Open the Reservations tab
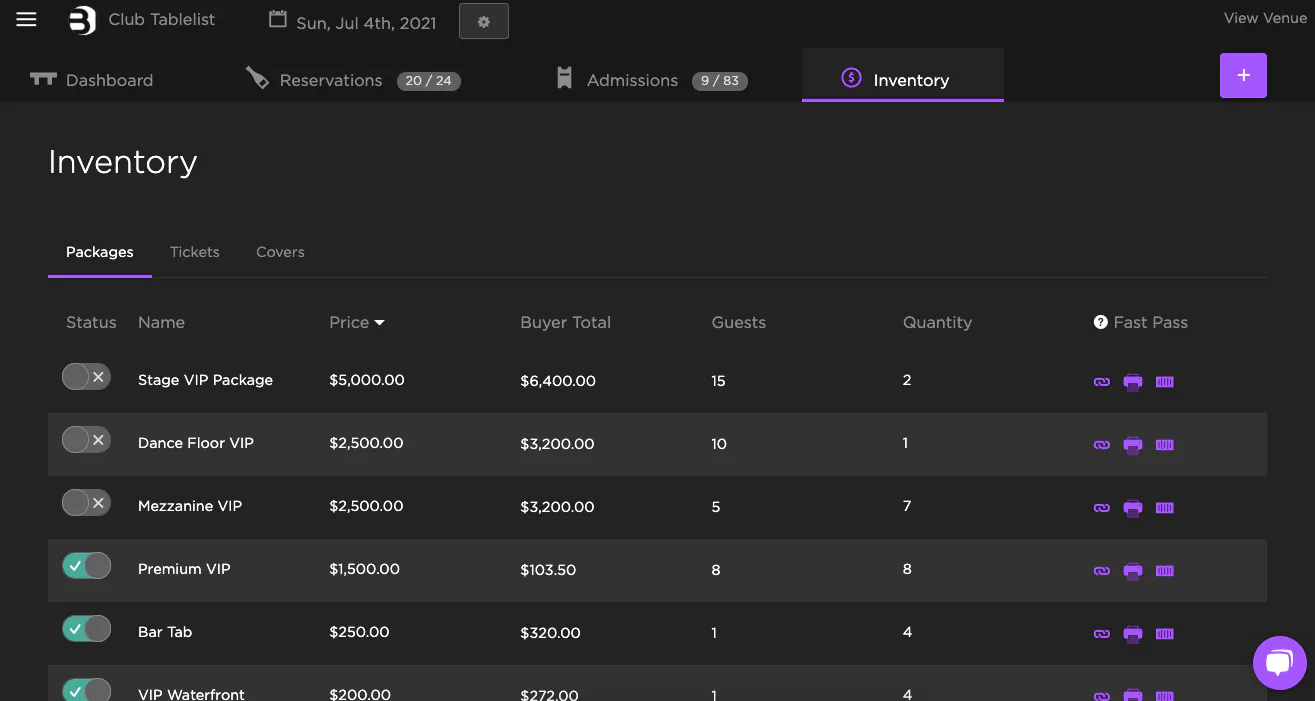This screenshot has width=1315, height=701. [x=330, y=80]
